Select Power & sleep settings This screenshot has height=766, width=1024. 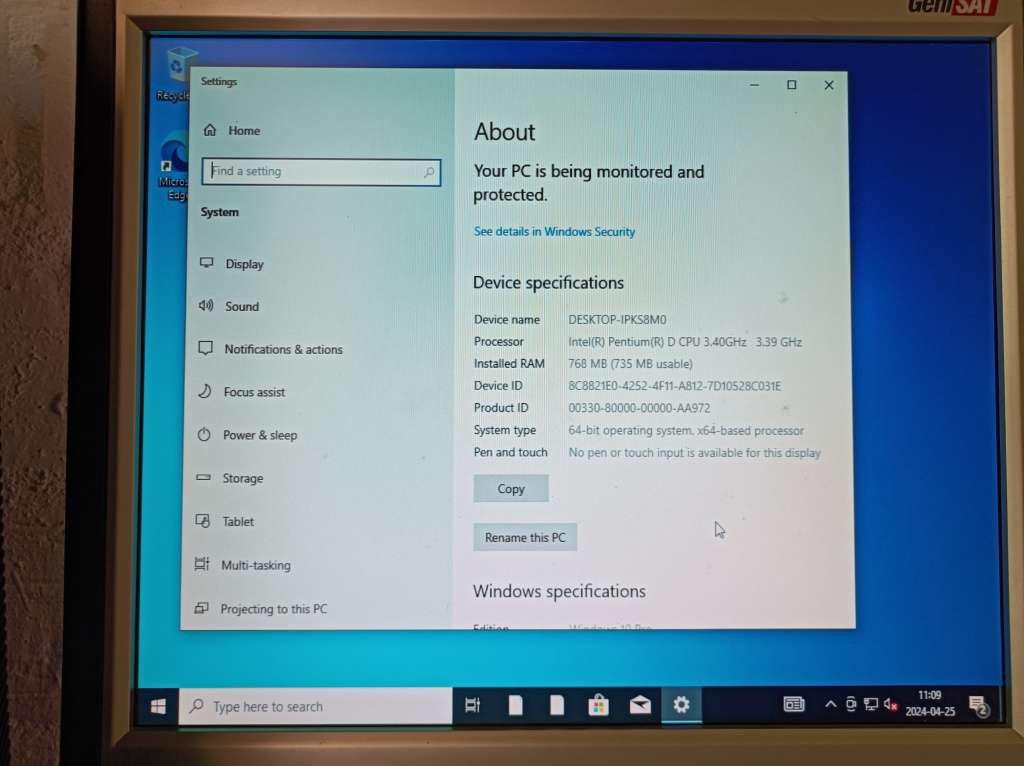pyautogui.click(x=259, y=435)
